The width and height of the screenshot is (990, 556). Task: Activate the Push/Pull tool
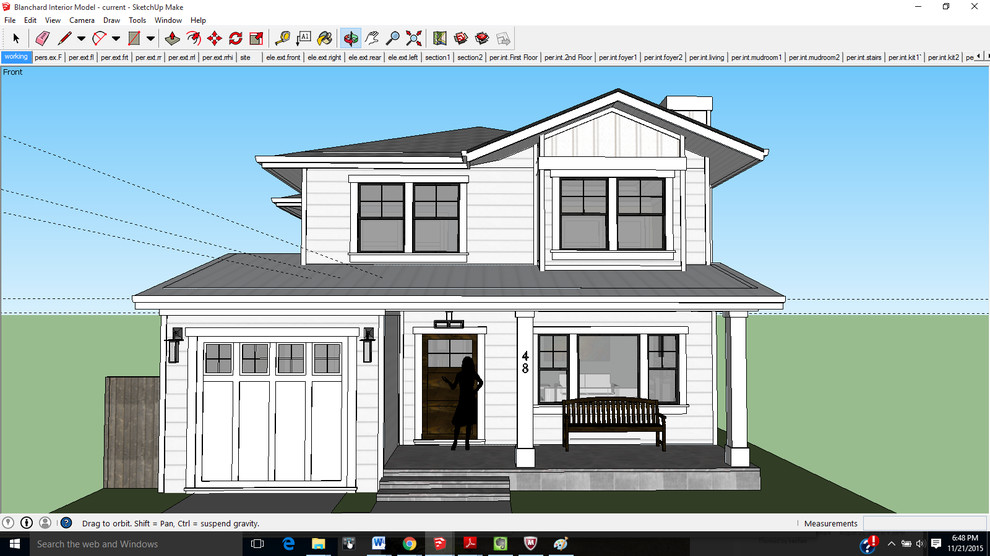coord(172,38)
